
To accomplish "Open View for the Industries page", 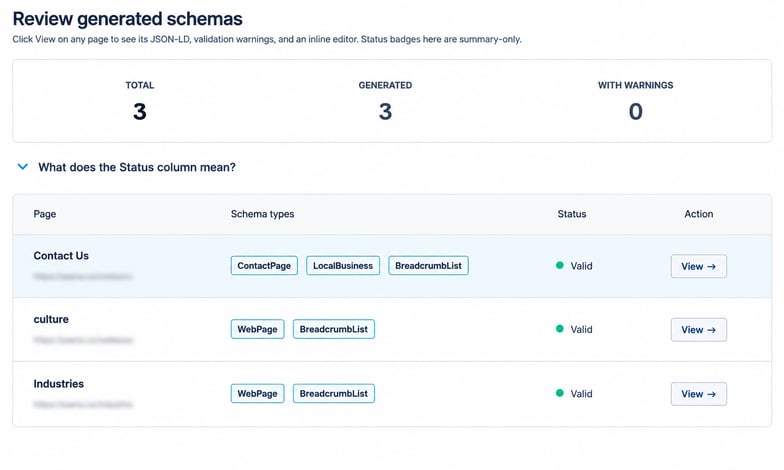I will pos(698,394).
